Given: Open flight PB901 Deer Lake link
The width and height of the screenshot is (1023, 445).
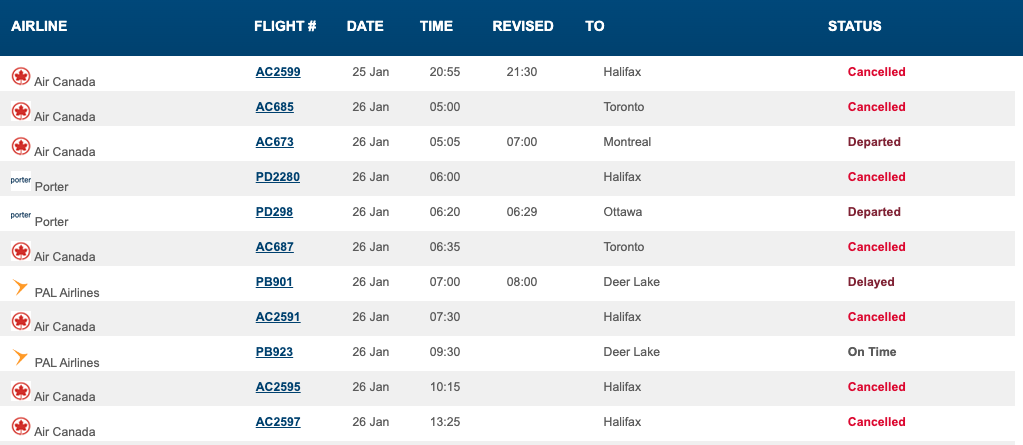Looking at the screenshot, I should point(274,282).
